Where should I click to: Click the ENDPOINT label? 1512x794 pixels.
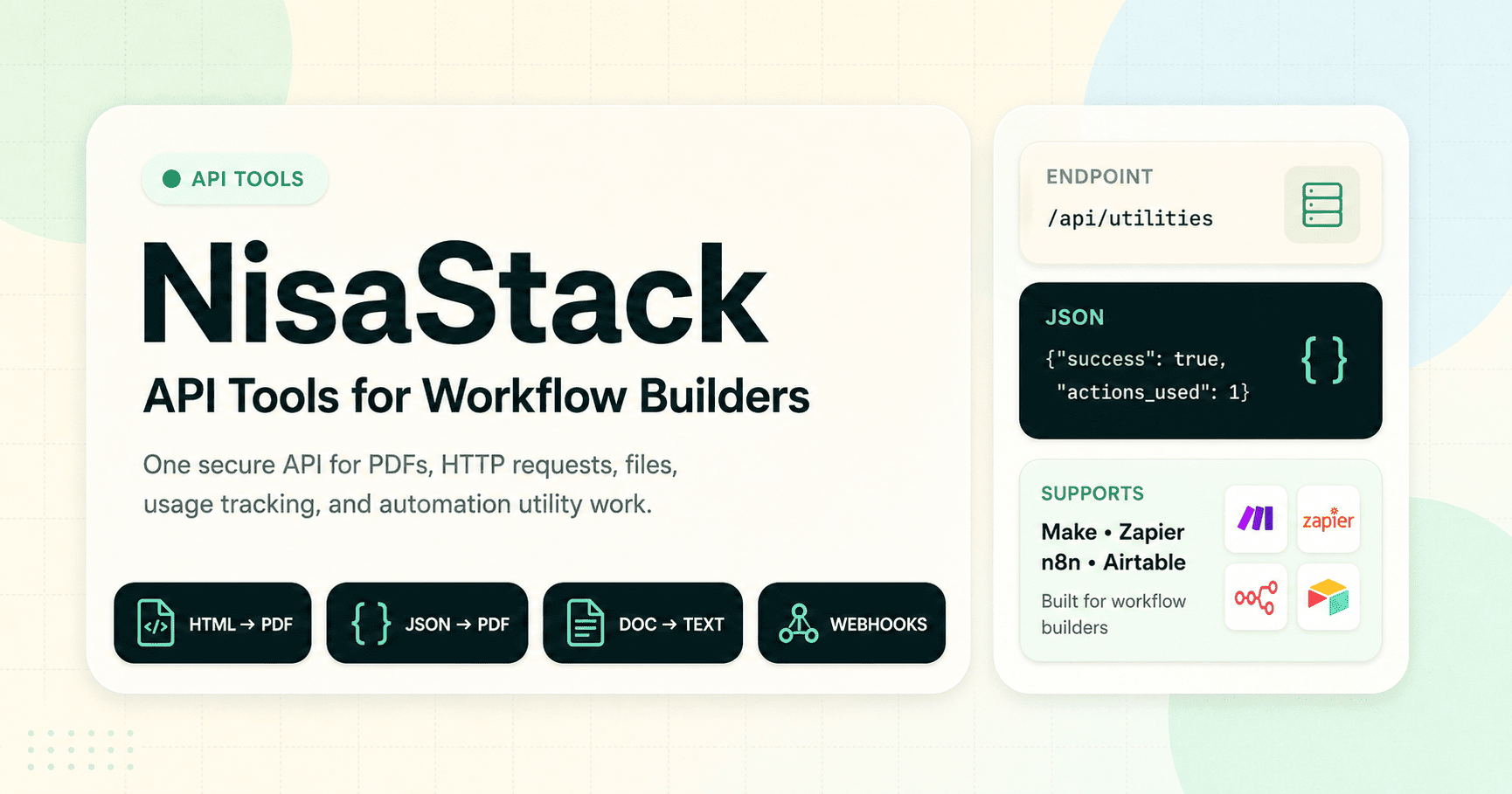tap(1099, 176)
